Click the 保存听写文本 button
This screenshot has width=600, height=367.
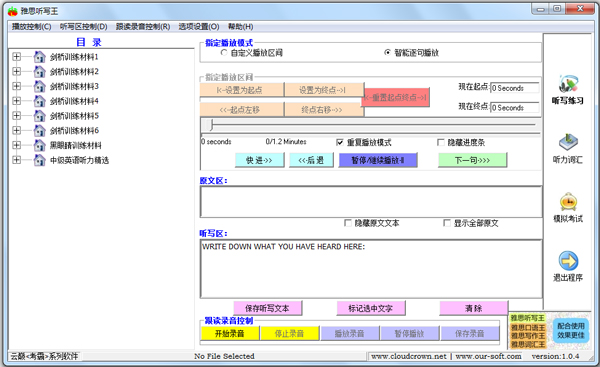coord(267,308)
